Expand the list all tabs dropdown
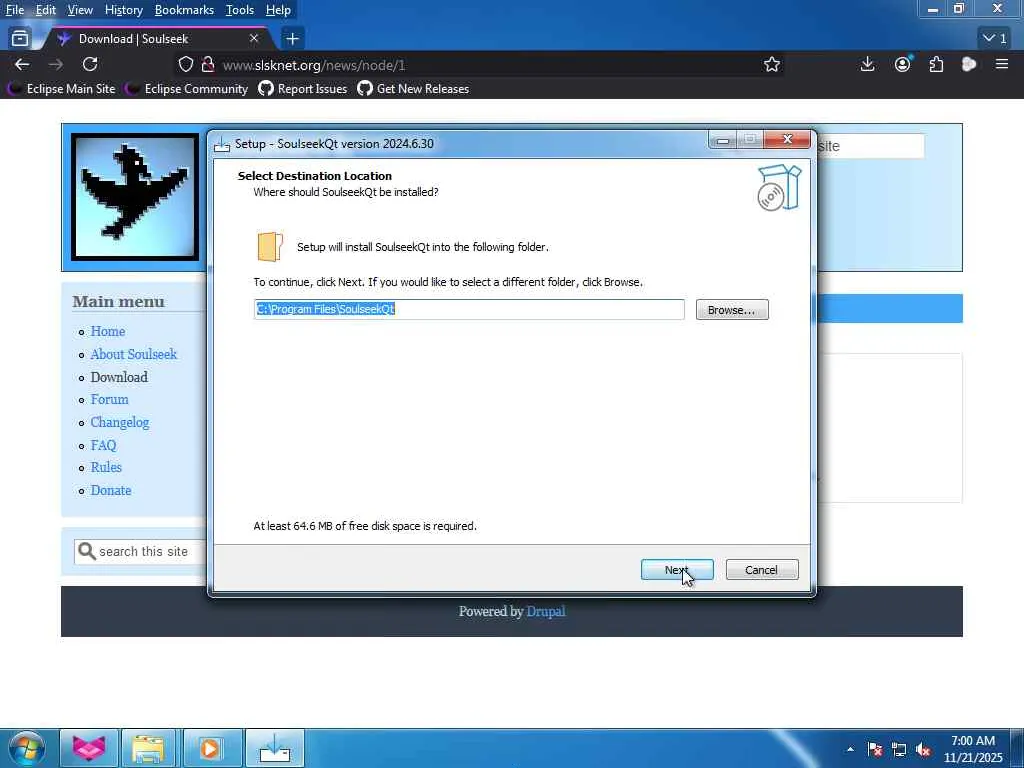 point(995,39)
